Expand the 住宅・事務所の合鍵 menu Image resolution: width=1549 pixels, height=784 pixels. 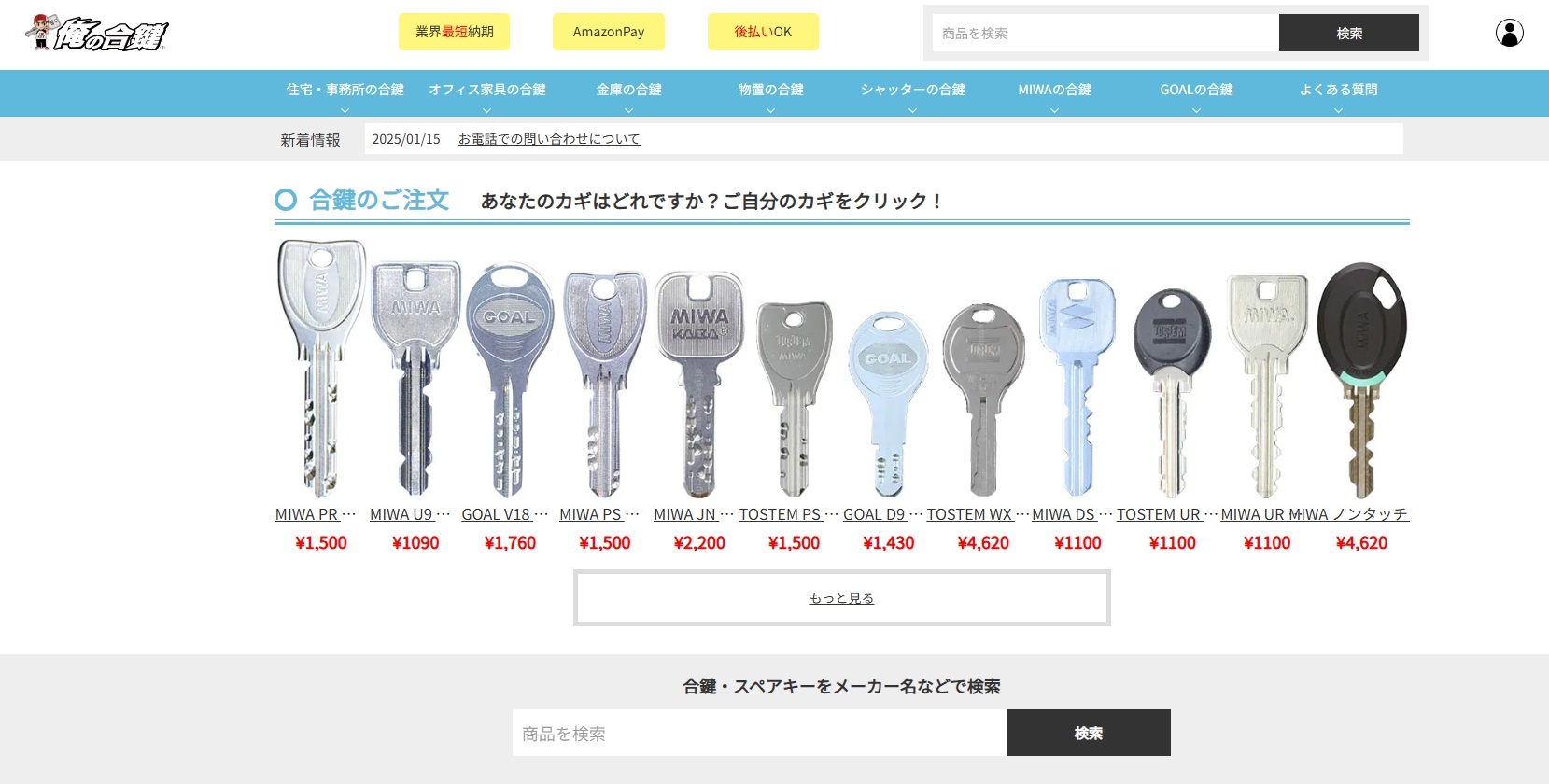(x=345, y=93)
